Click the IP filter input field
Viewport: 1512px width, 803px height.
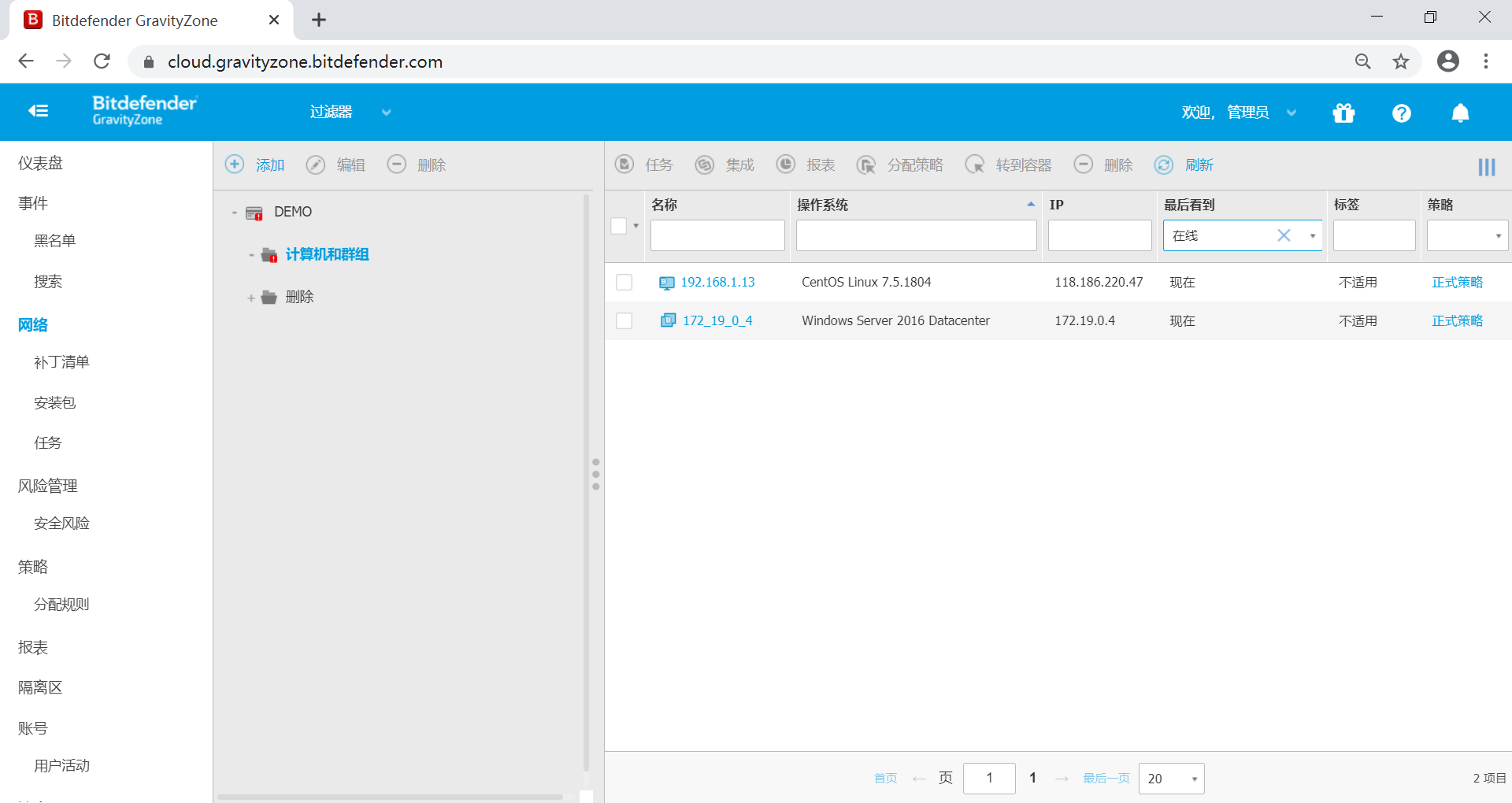[1099, 235]
